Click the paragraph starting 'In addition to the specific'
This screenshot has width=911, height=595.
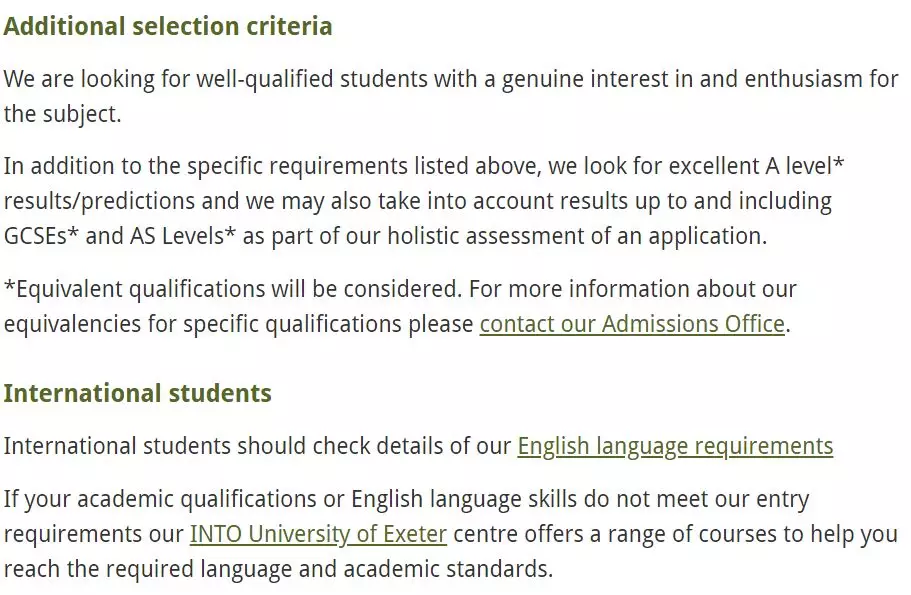pyautogui.click(x=424, y=201)
